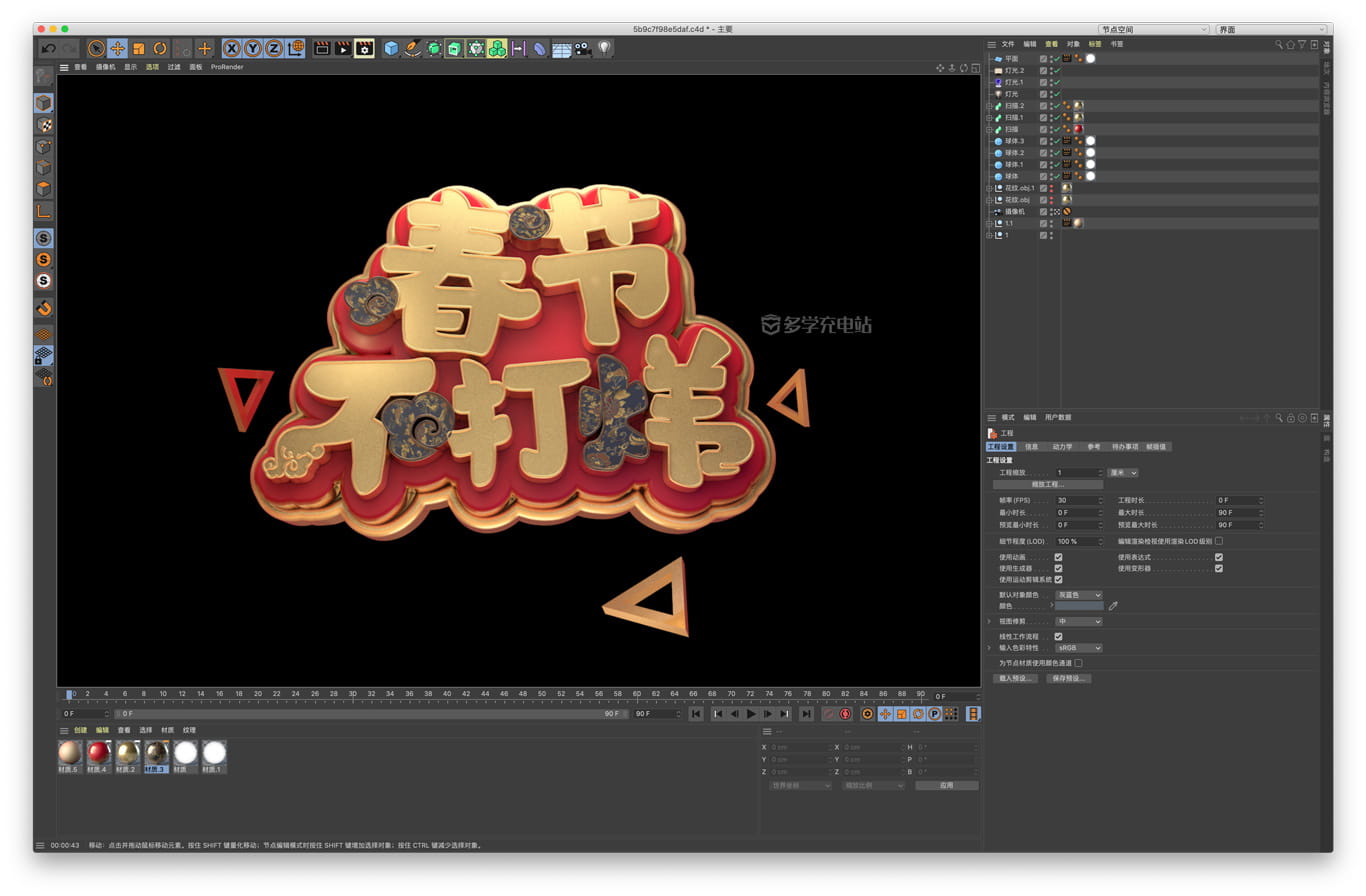This screenshot has height=896, width=1366.
Task: Toggle the visibility dots of the 平面 object
Action: tap(1053, 58)
